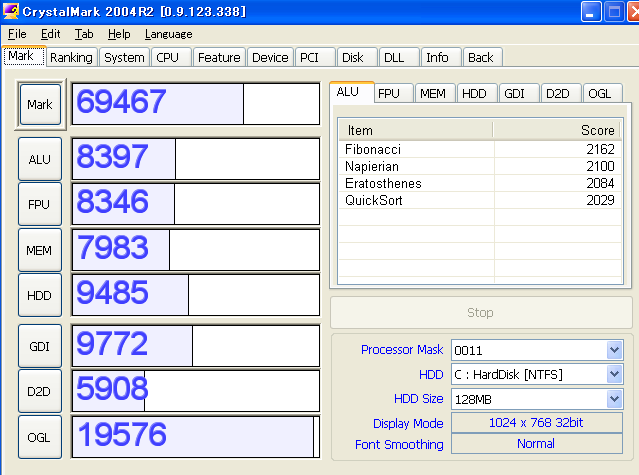Click the Score column header
The height and width of the screenshot is (475, 639).
click(x=556, y=130)
